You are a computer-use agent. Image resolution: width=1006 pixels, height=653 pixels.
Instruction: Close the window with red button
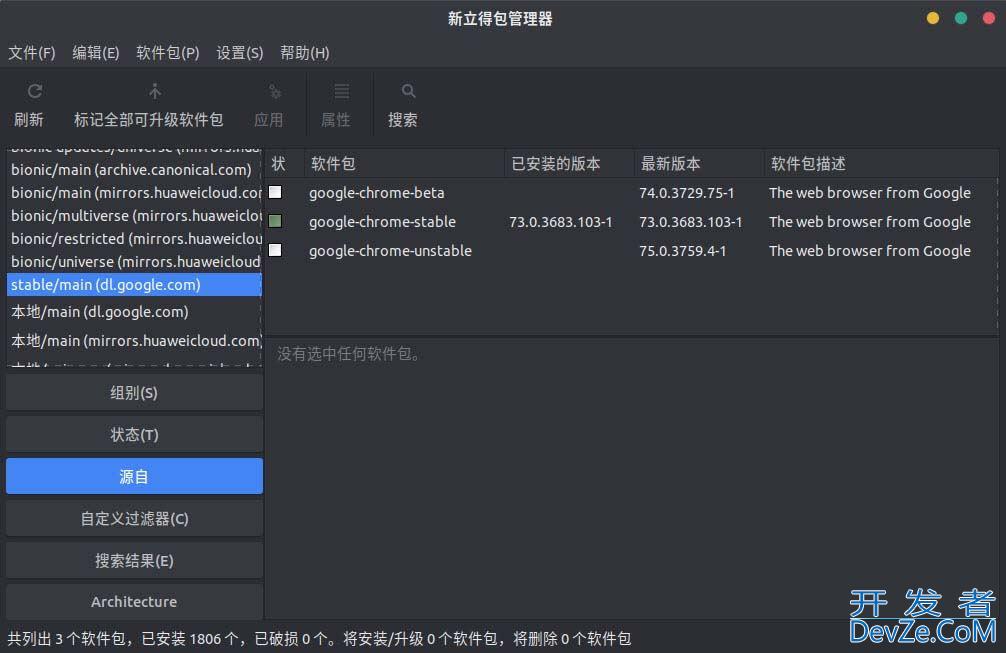coord(989,18)
